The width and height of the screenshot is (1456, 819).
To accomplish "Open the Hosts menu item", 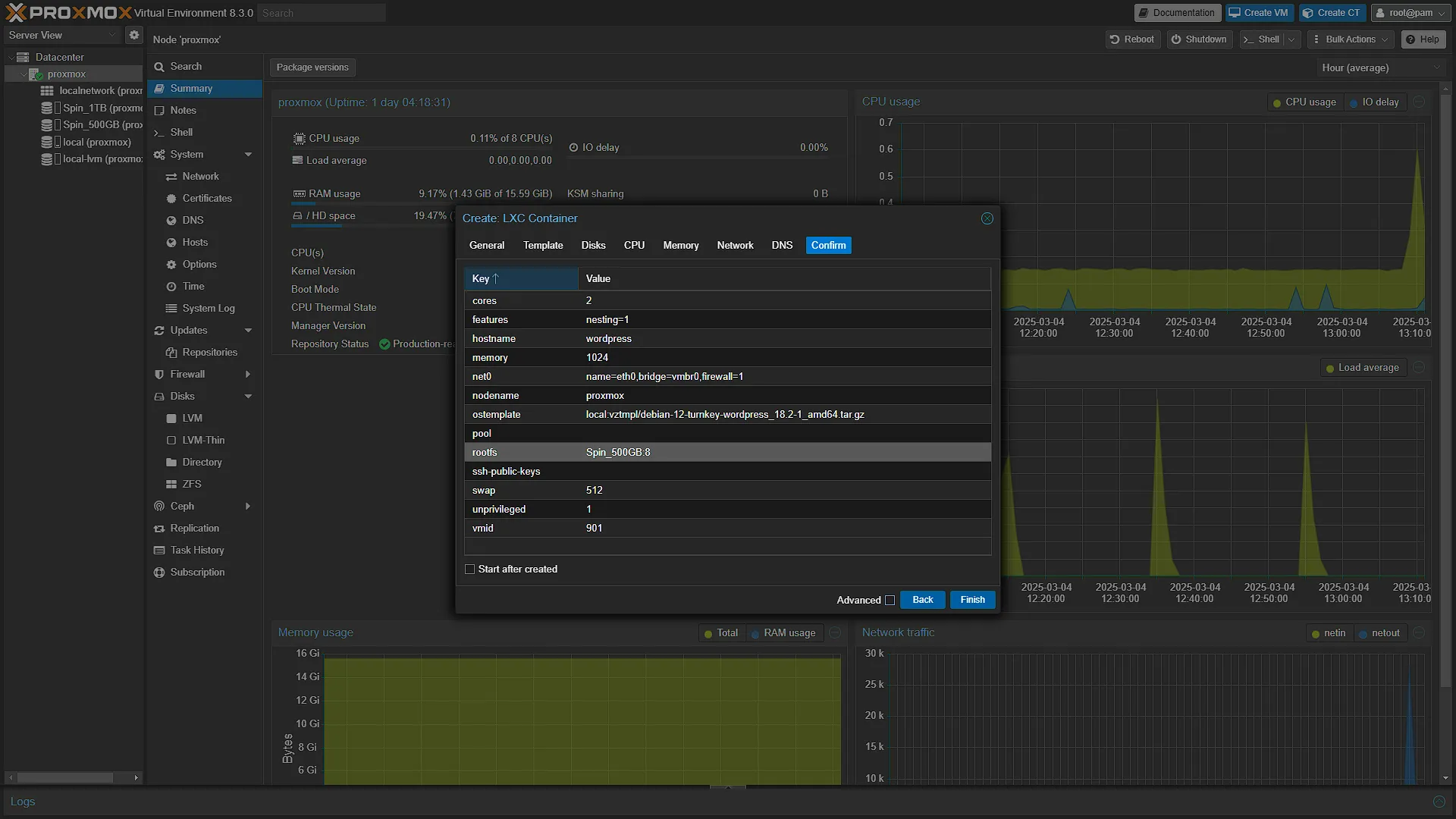I will point(195,242).
